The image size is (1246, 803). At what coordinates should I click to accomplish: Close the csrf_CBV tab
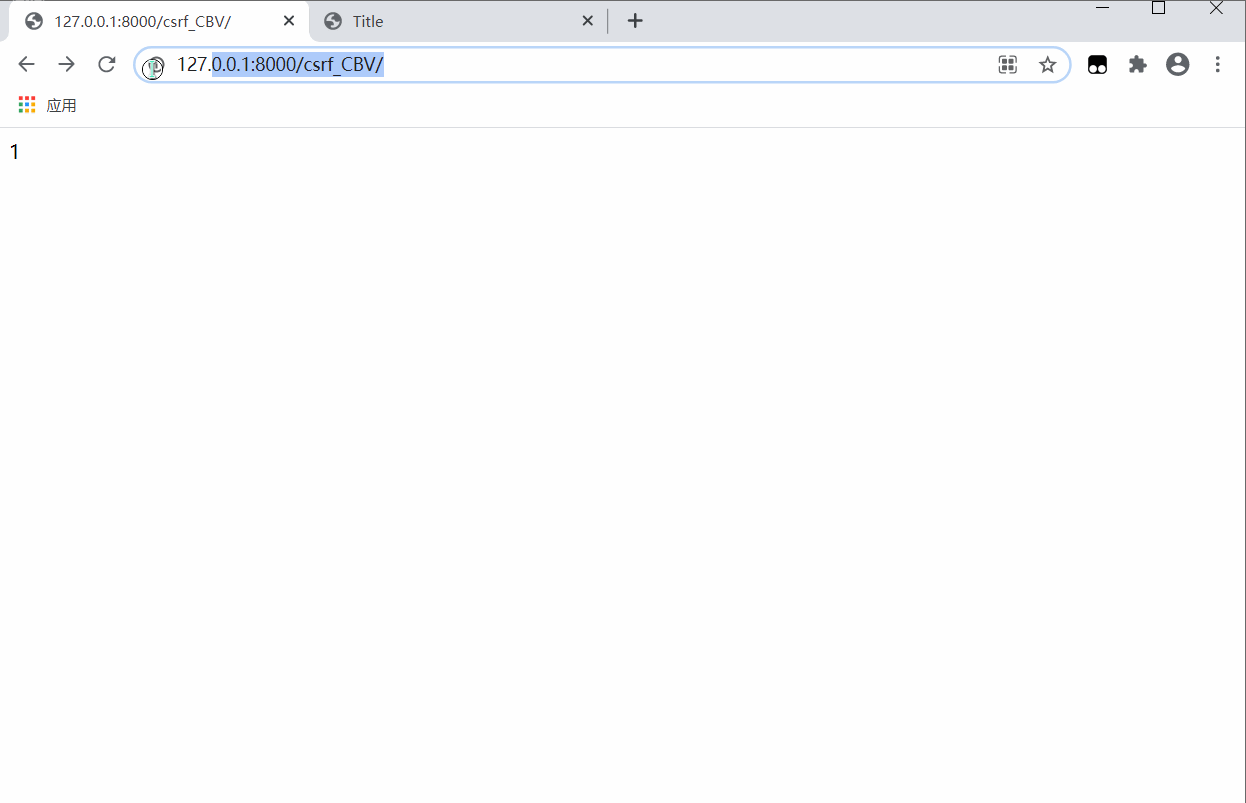289,21
